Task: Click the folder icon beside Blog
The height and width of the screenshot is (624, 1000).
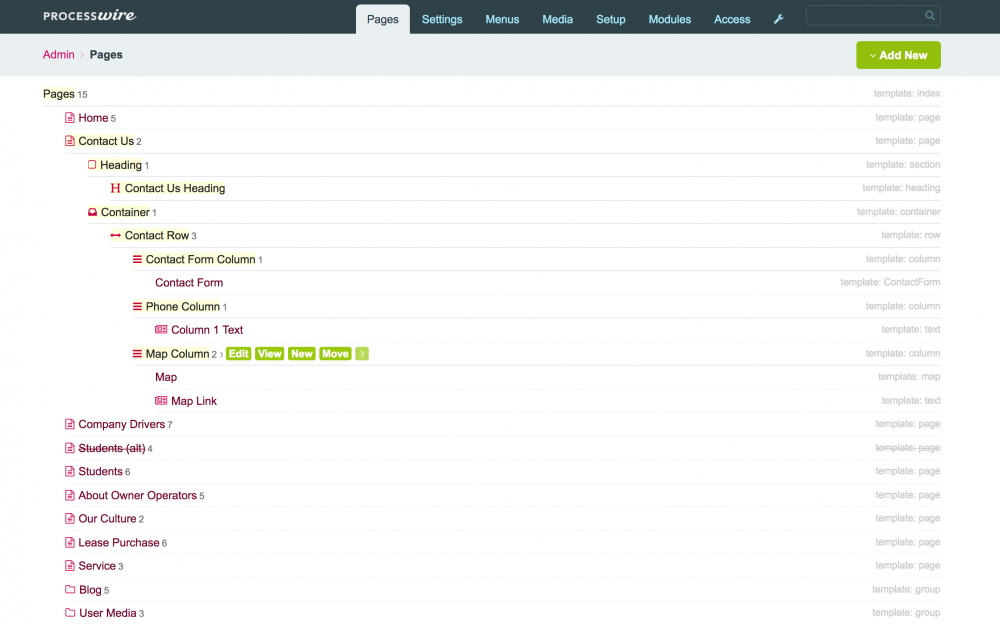Action: click(70, 590)
